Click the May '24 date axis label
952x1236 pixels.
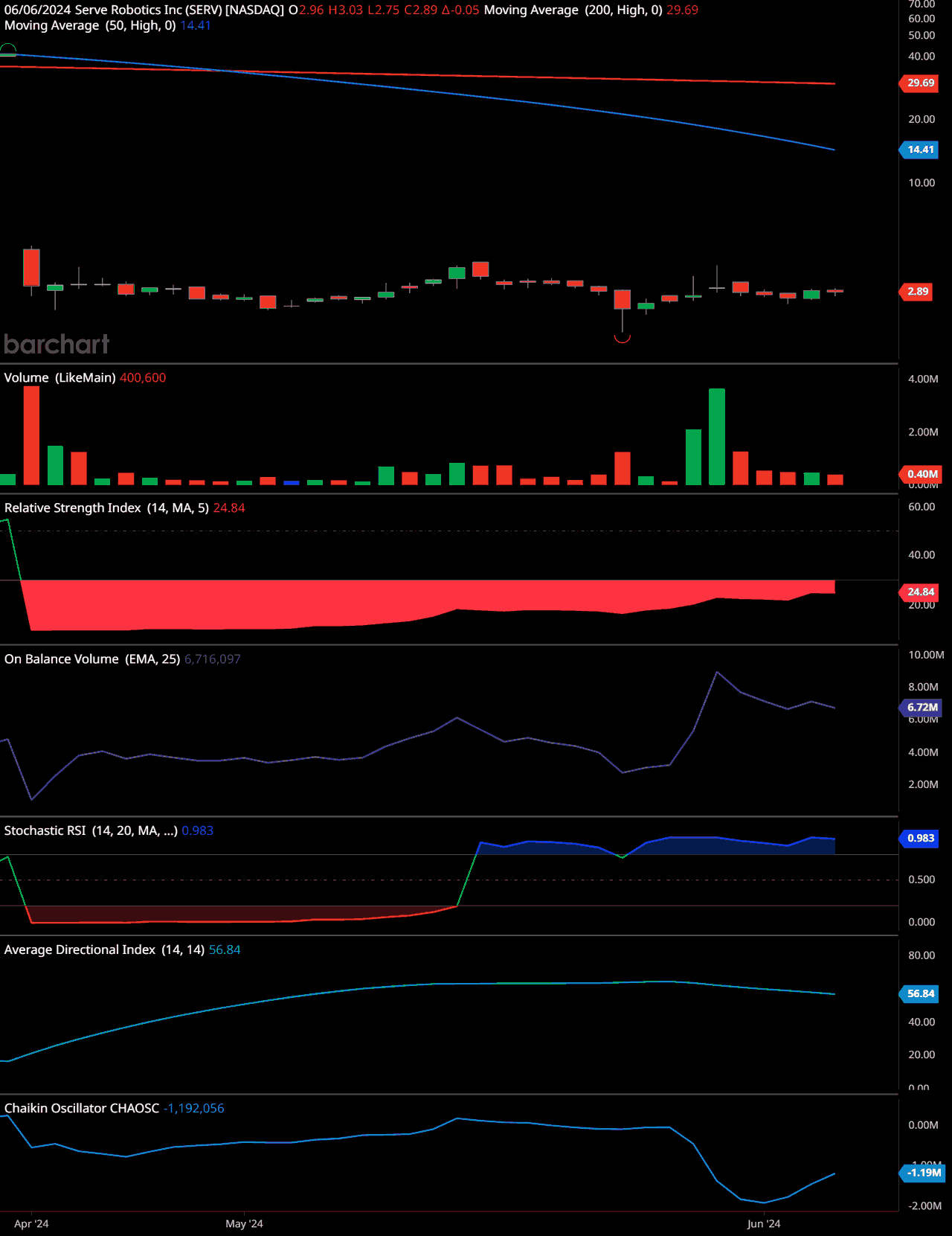click(x=244, y=1224)
